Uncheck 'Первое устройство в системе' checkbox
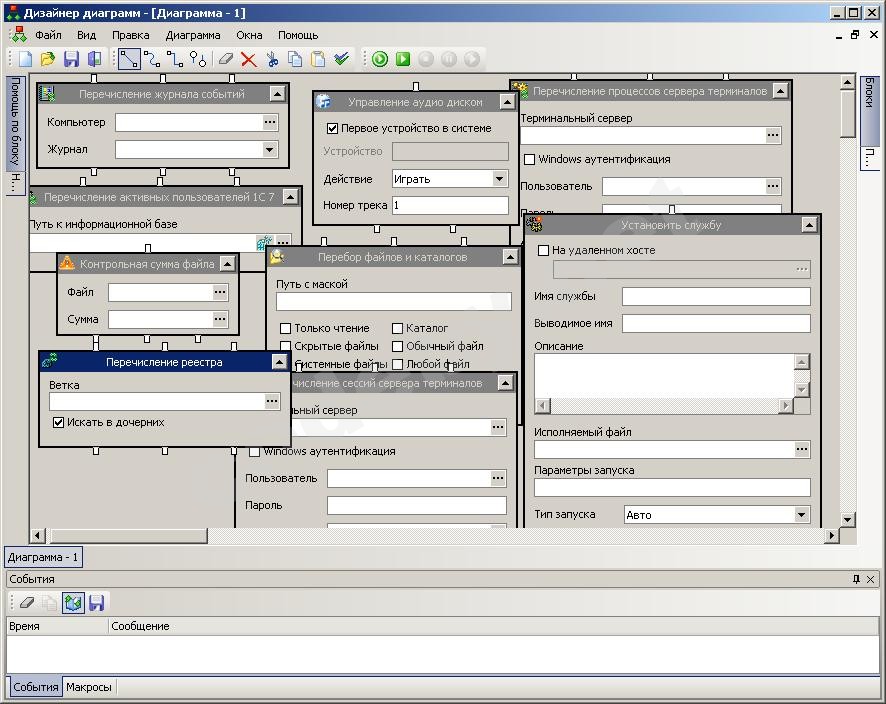This screenshot has height=704, width=886. (333, 128)
